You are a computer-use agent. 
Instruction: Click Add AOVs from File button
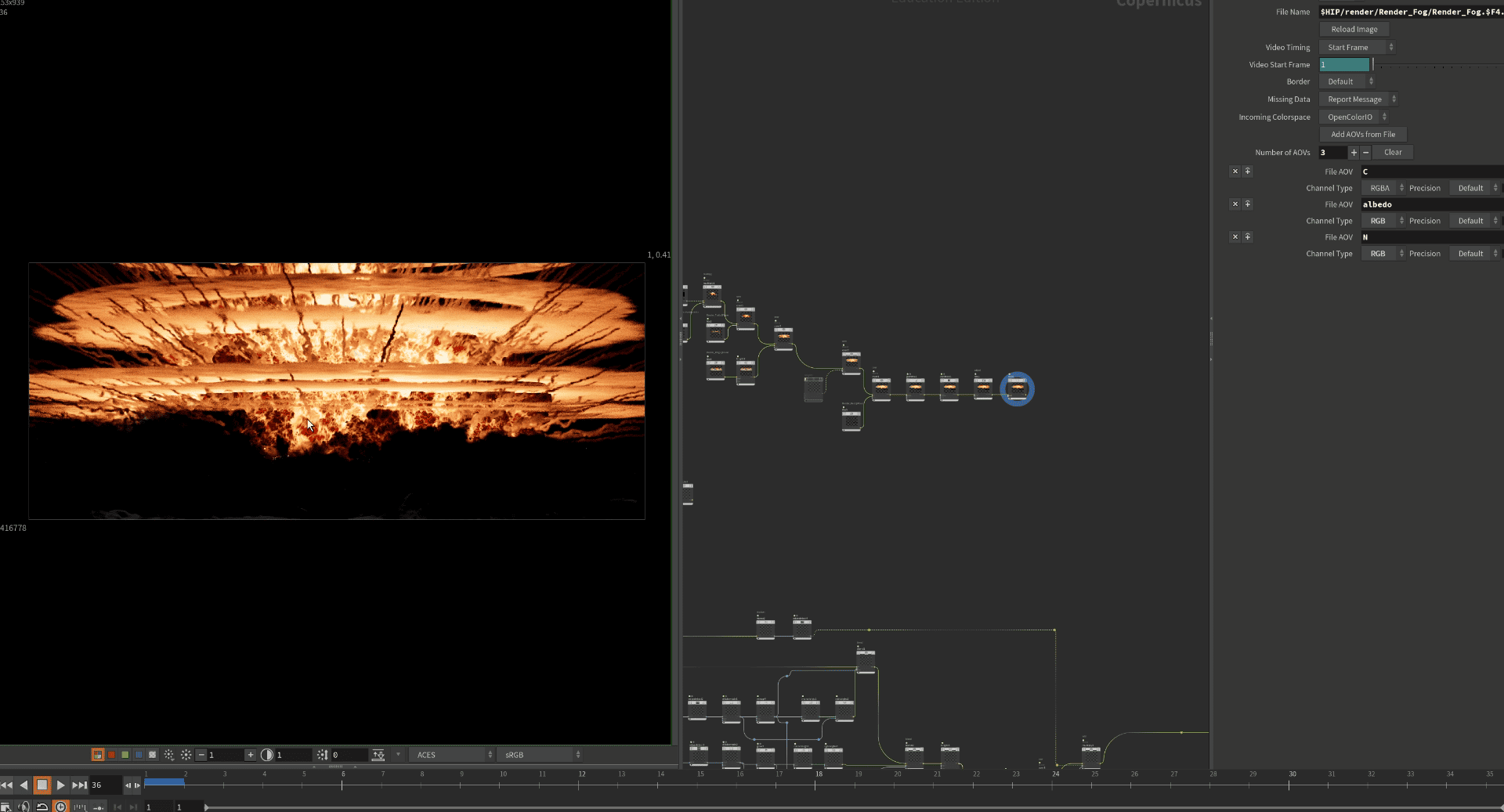(1363, 135)
